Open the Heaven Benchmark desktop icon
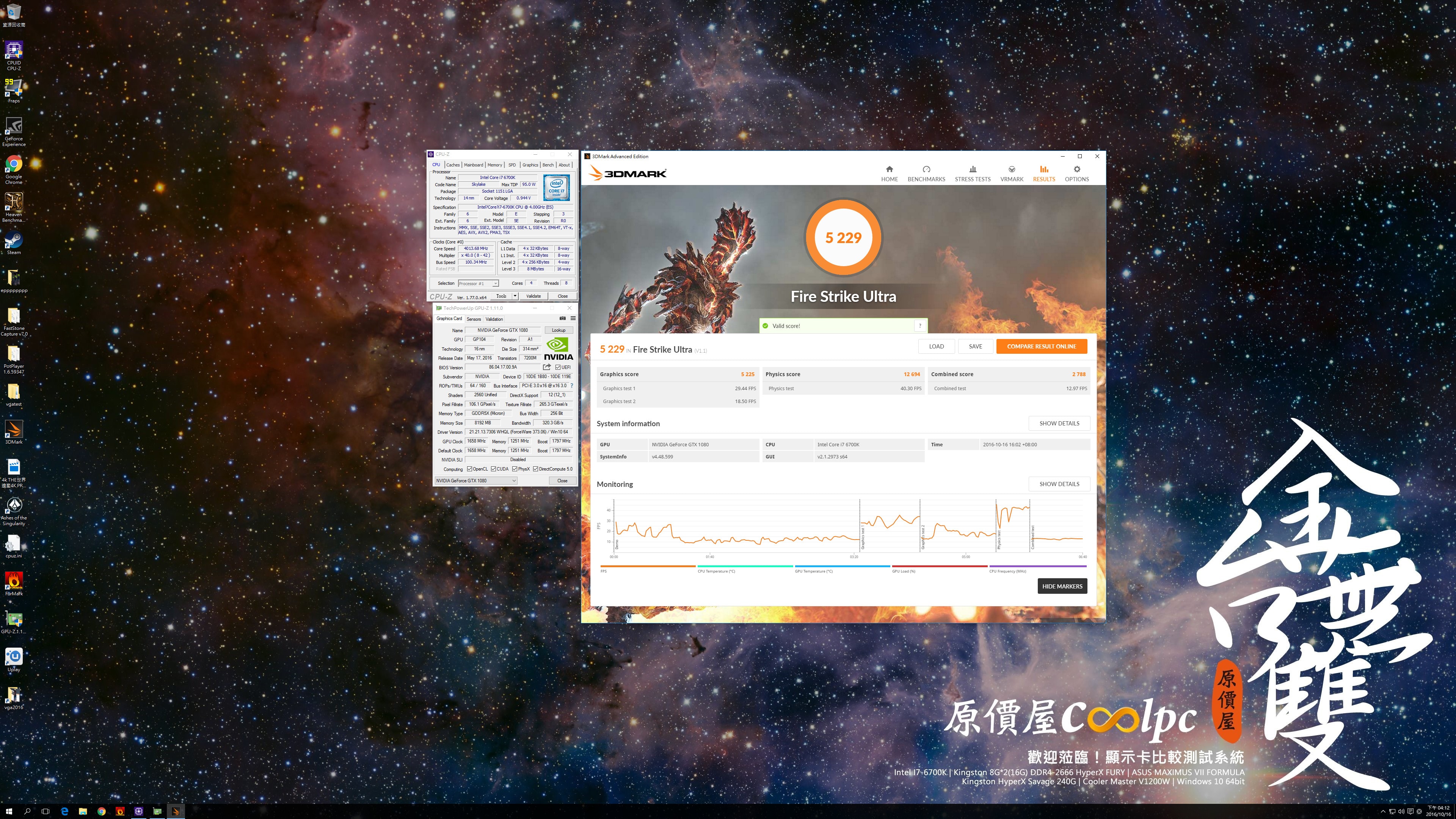Image resolution: width=1456 pixels, height=819 pixels. pos(14,207)
